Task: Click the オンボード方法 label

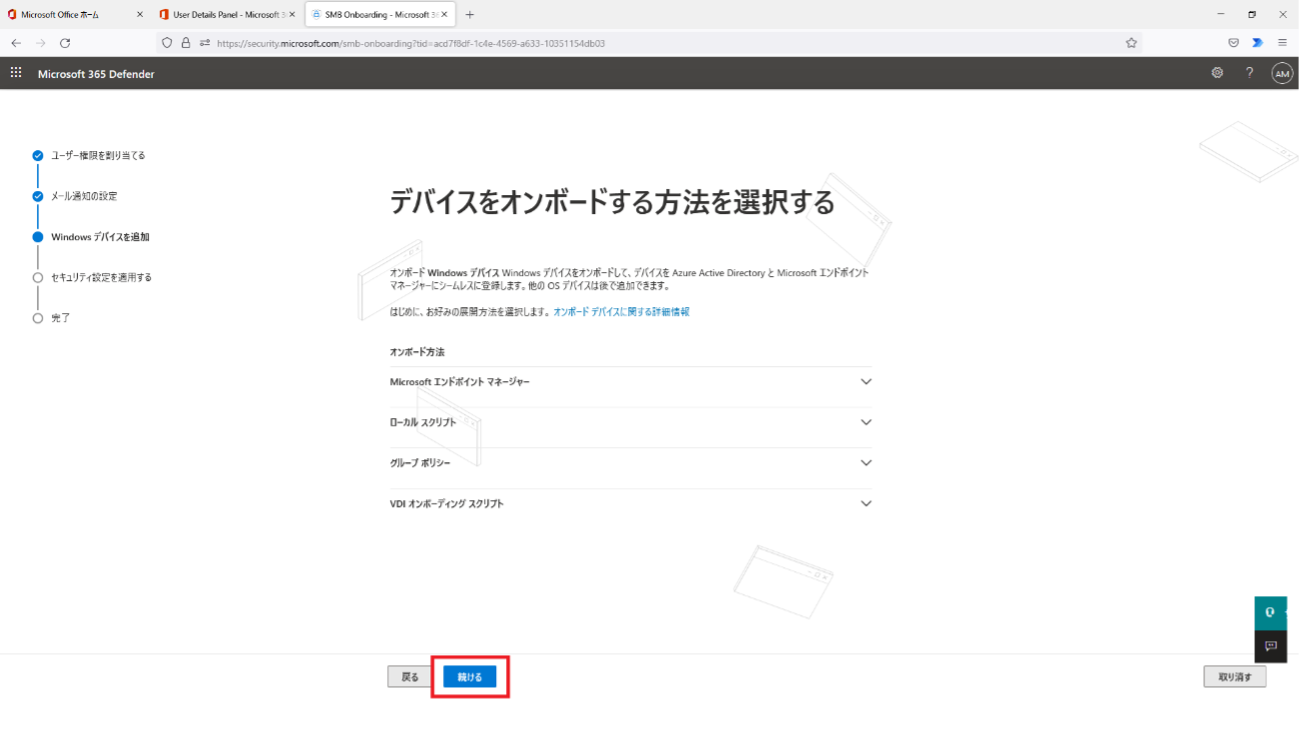Action: coord(417,352)
